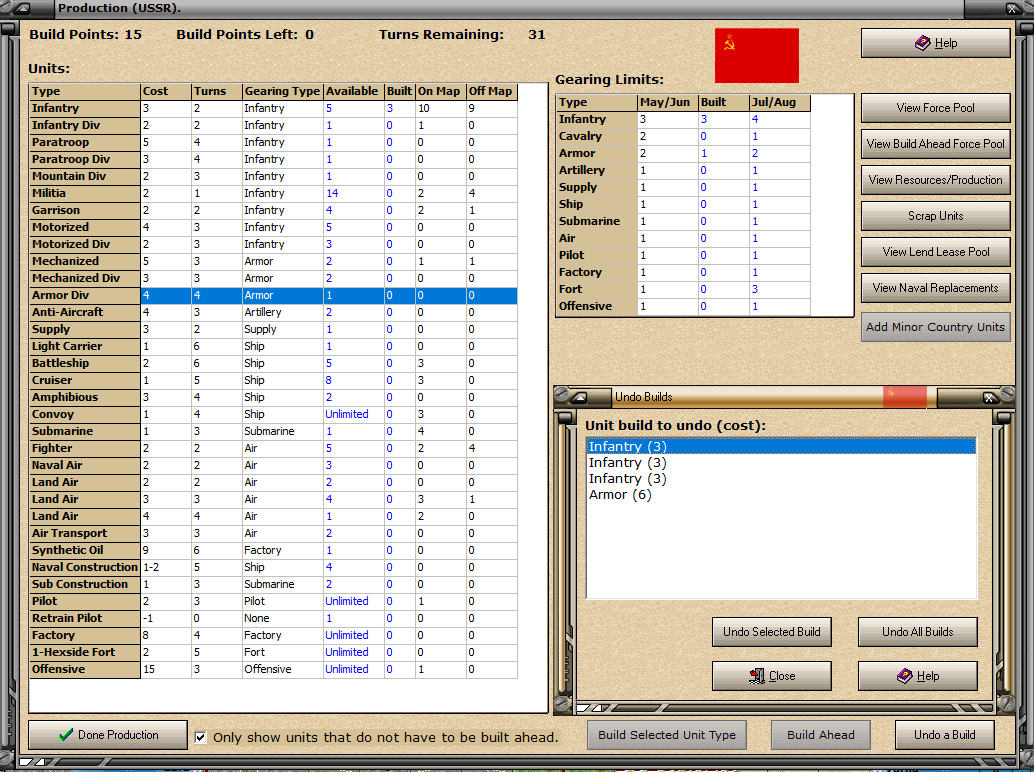This screenshot has height=773, width=1034.
Task: Click Undo All Builds
Action: (917, 632)
